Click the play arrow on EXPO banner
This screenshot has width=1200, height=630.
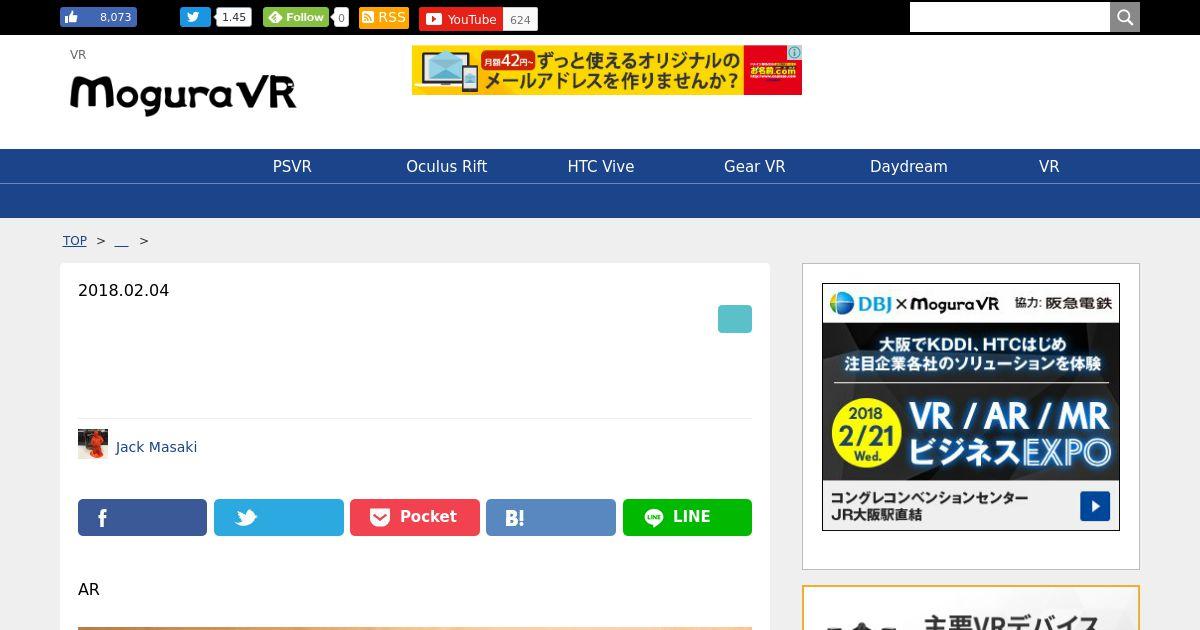point(1095,506)
